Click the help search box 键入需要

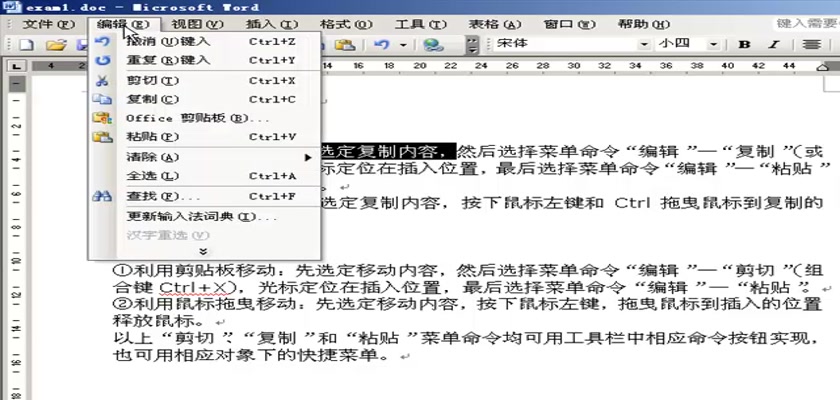807,24
